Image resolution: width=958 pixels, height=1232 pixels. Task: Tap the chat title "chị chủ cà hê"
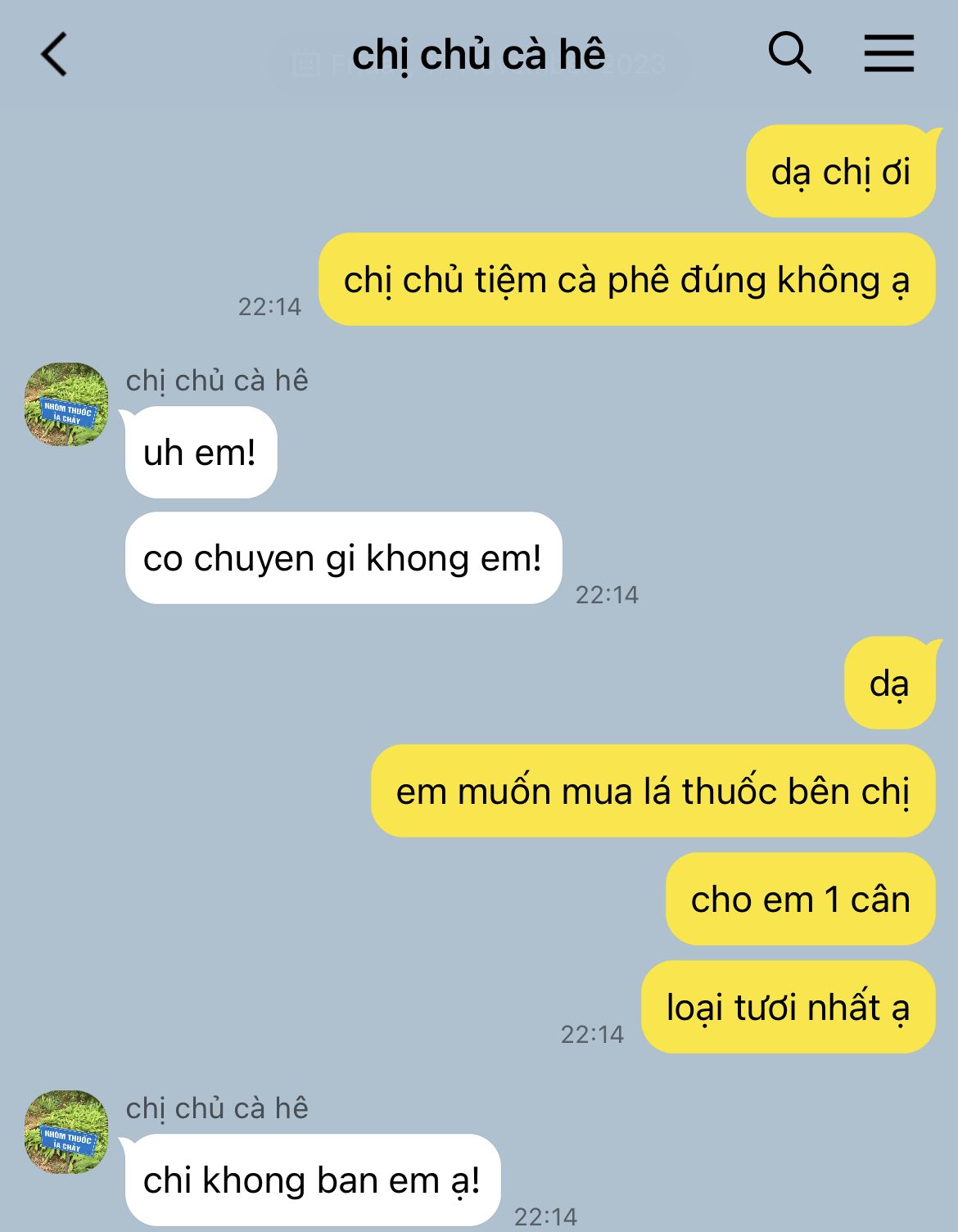(479, 56)
